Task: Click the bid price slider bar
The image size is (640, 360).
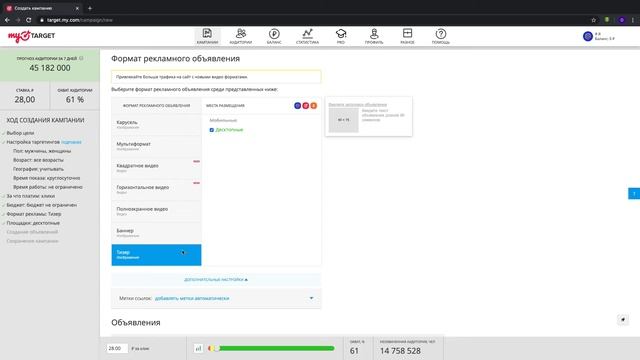Action: click(x=271, y=348)
